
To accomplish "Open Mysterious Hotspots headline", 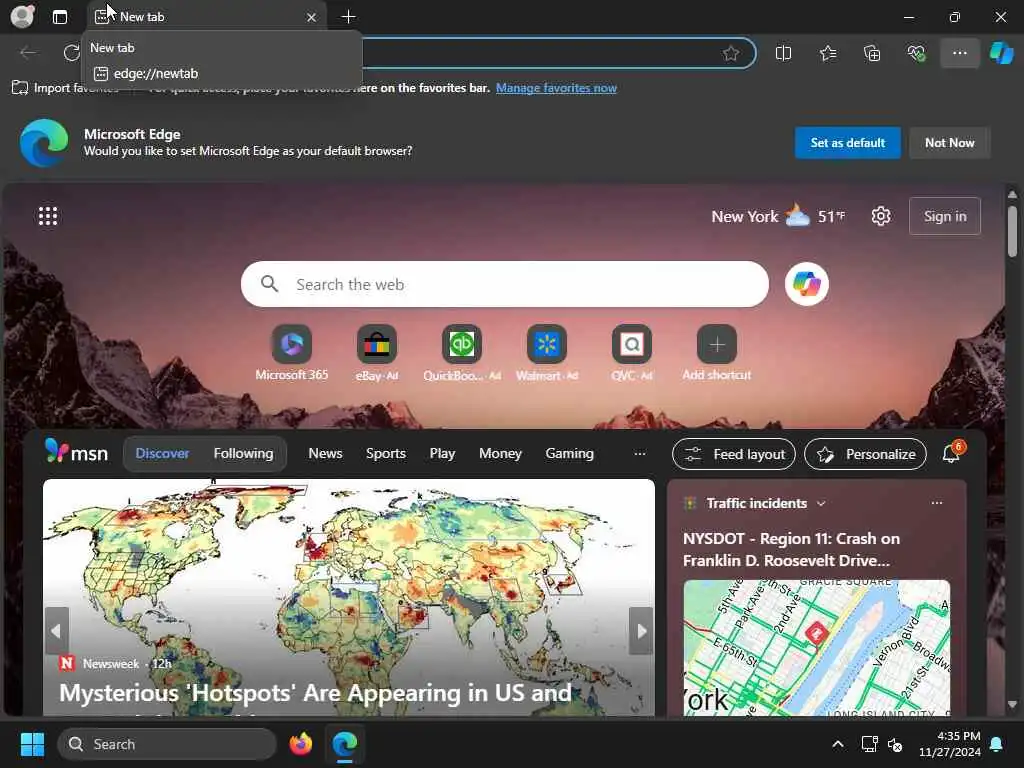I will point(315,693).
